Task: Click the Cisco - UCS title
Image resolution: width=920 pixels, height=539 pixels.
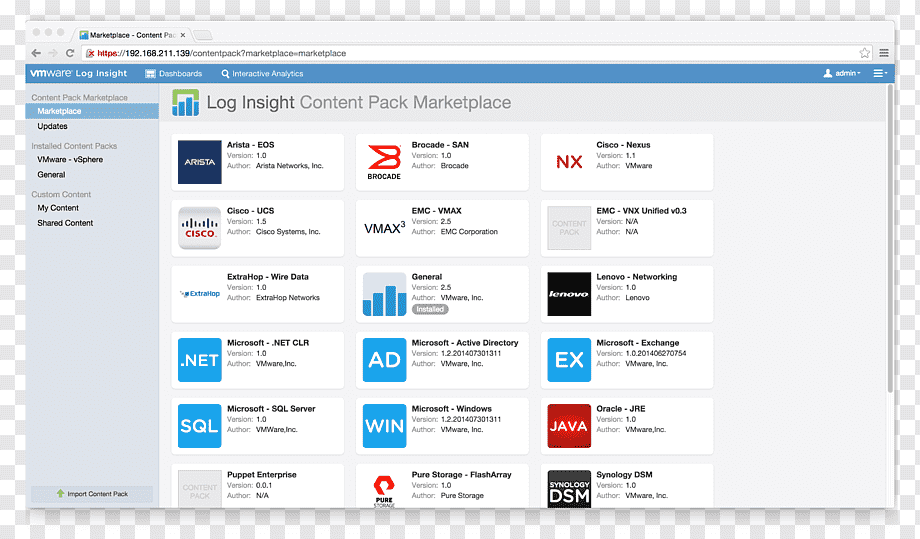Action: point(251,211)
